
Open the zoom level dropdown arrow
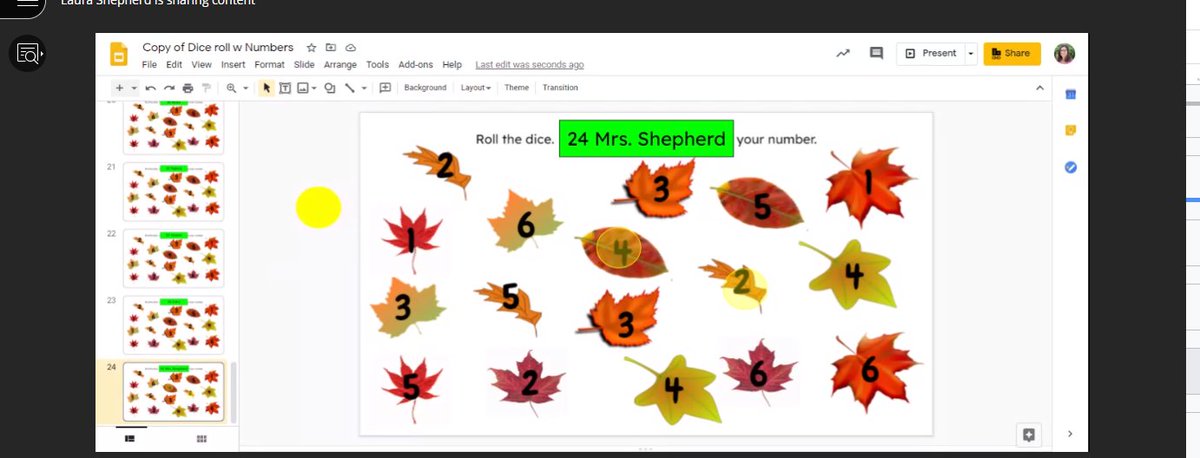[246, 88]
